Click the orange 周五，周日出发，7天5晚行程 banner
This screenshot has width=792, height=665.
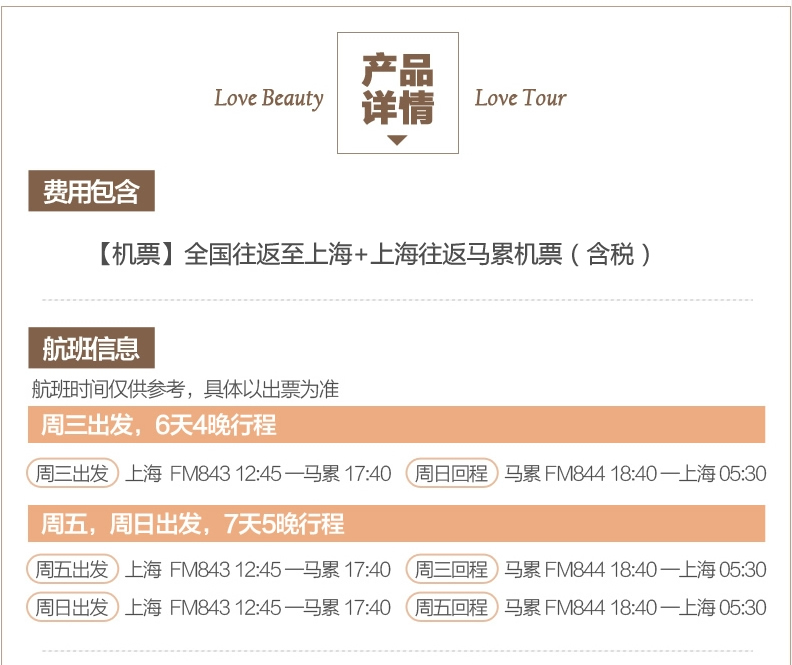(x=397, y=524)
